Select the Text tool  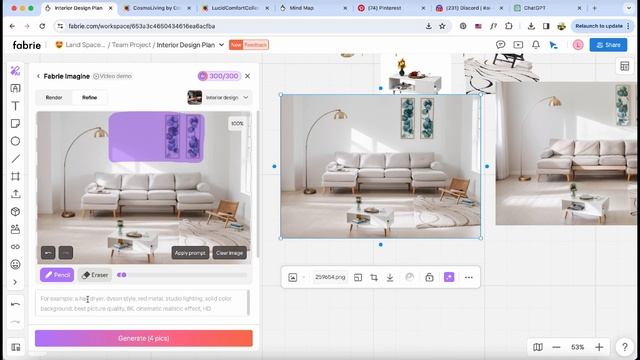pyautogui.click(x=16, y=106)
